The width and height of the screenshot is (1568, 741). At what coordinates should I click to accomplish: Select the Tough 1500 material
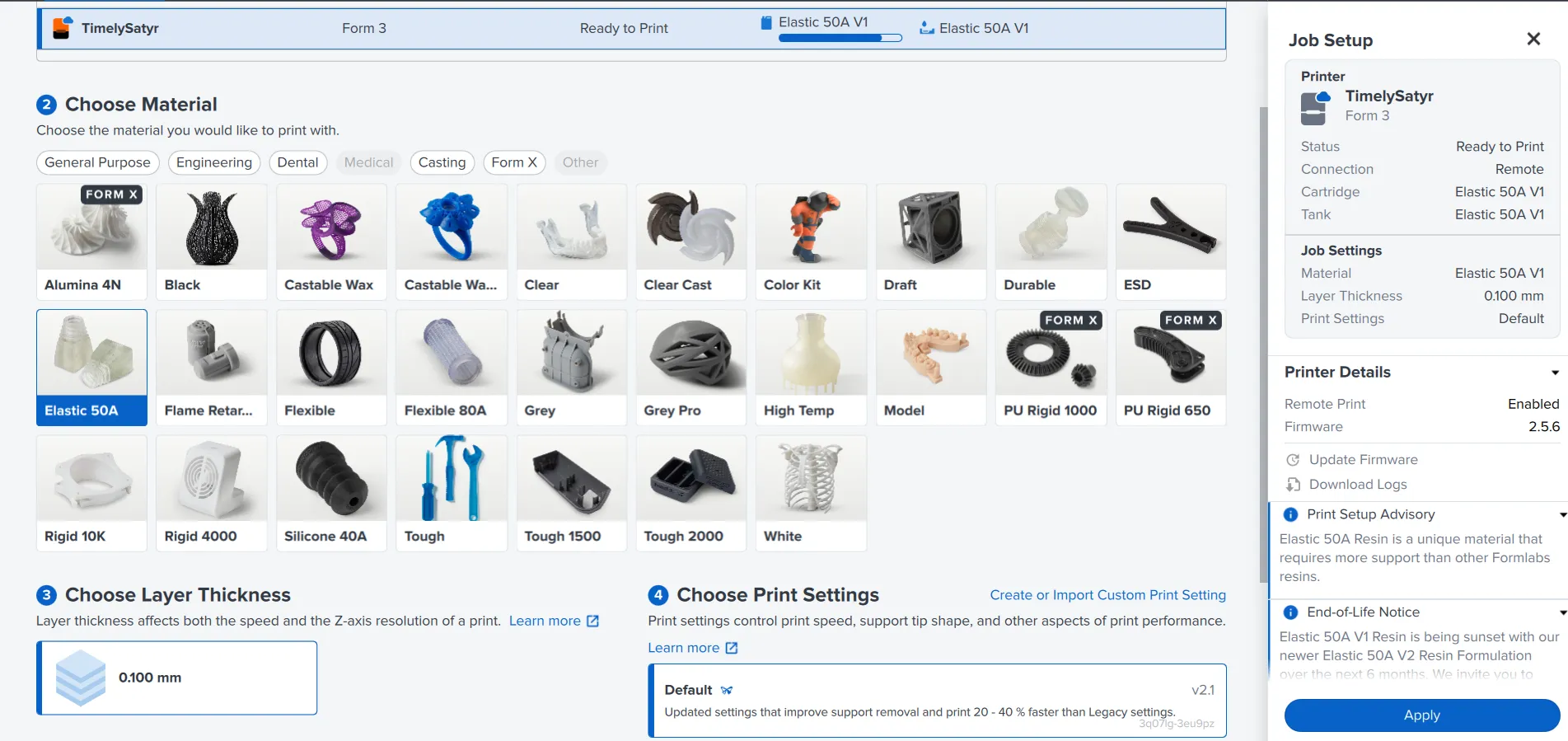click(x=571, y=493)
